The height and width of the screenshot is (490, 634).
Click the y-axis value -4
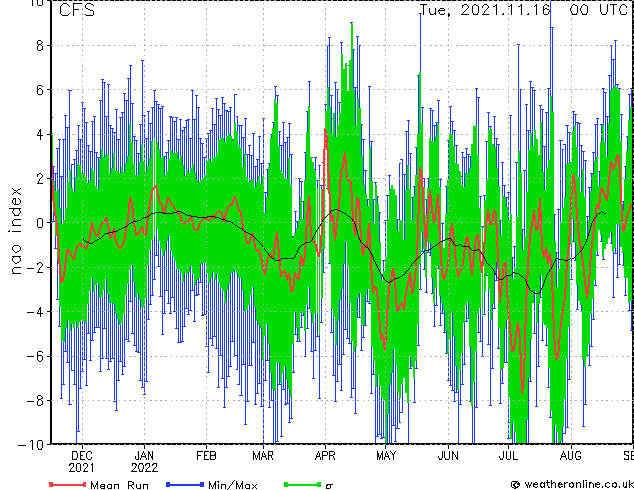pyautogui.click(x=34, y=312)
